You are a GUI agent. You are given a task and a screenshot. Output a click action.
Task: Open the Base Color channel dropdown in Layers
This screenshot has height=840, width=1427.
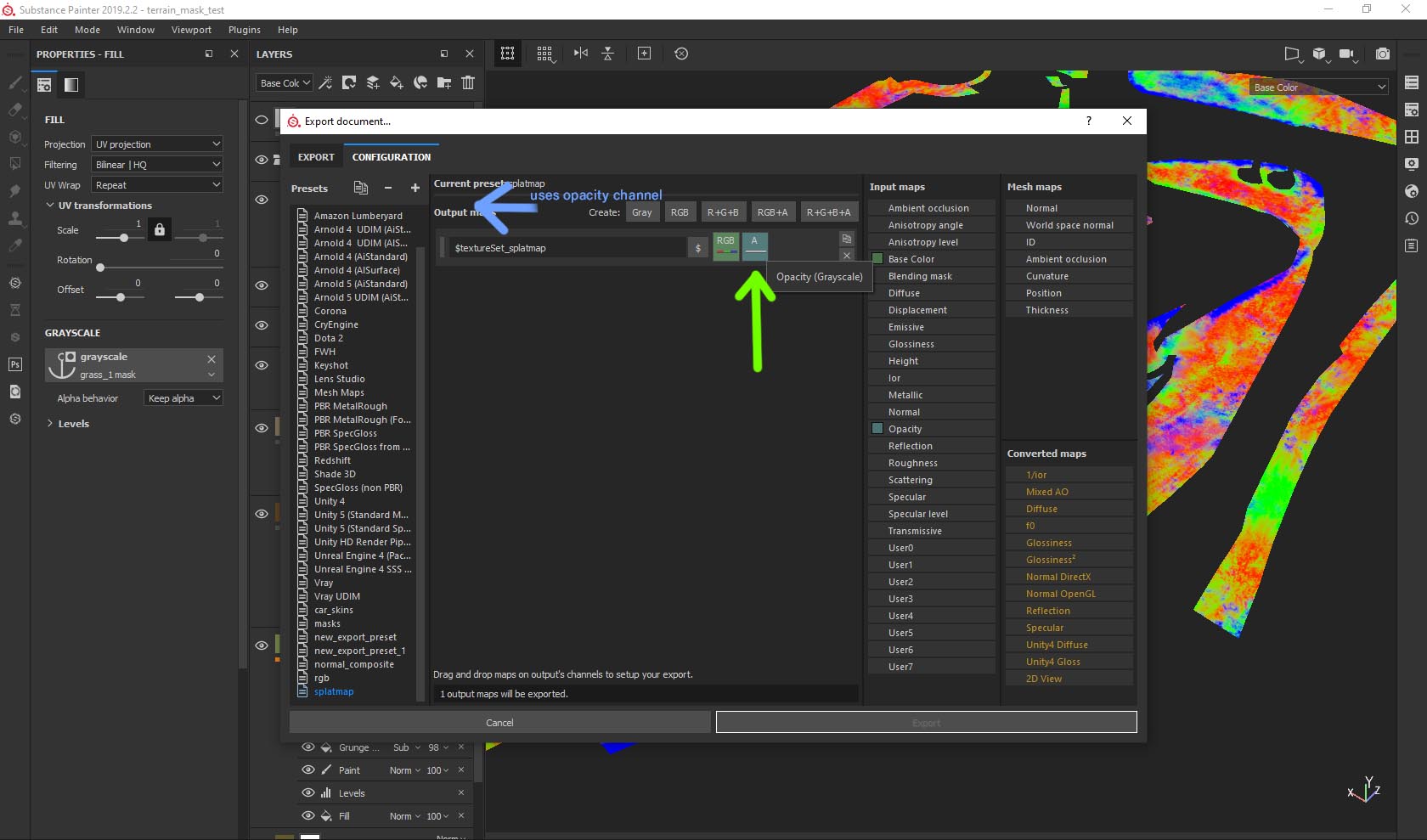point(285,83)
